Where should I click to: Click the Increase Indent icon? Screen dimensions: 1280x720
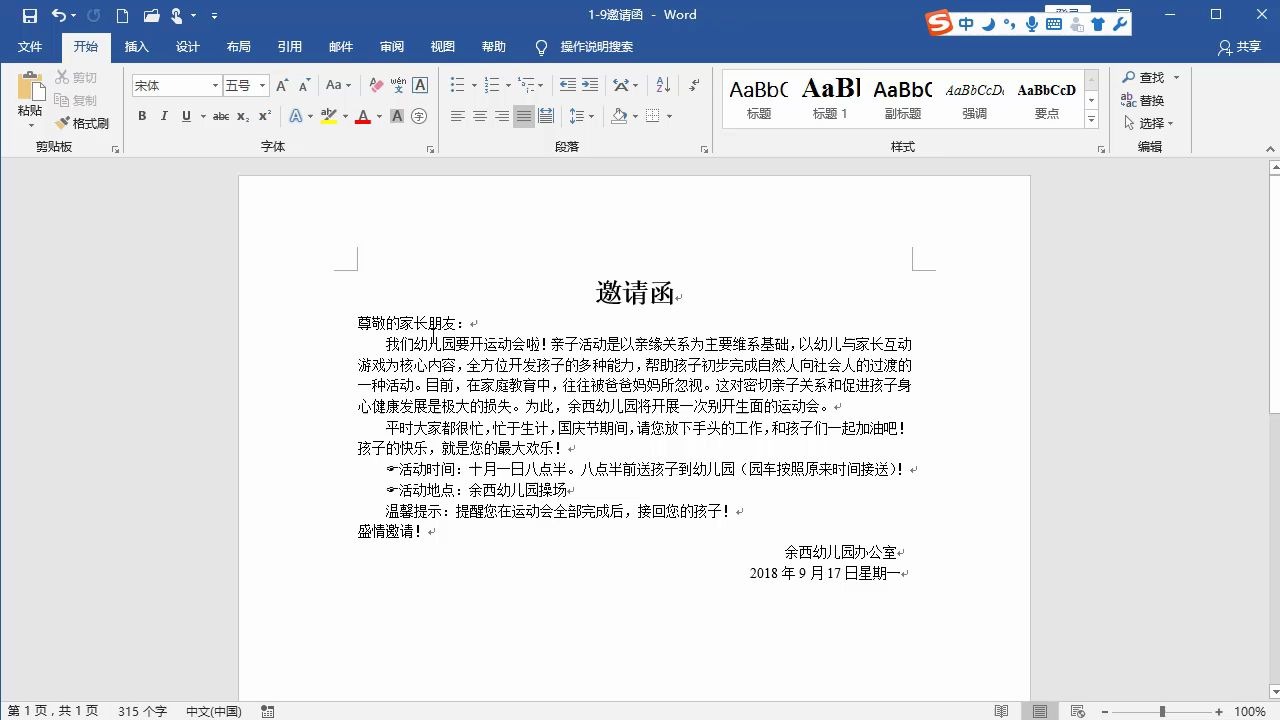[x=590, y=86]
